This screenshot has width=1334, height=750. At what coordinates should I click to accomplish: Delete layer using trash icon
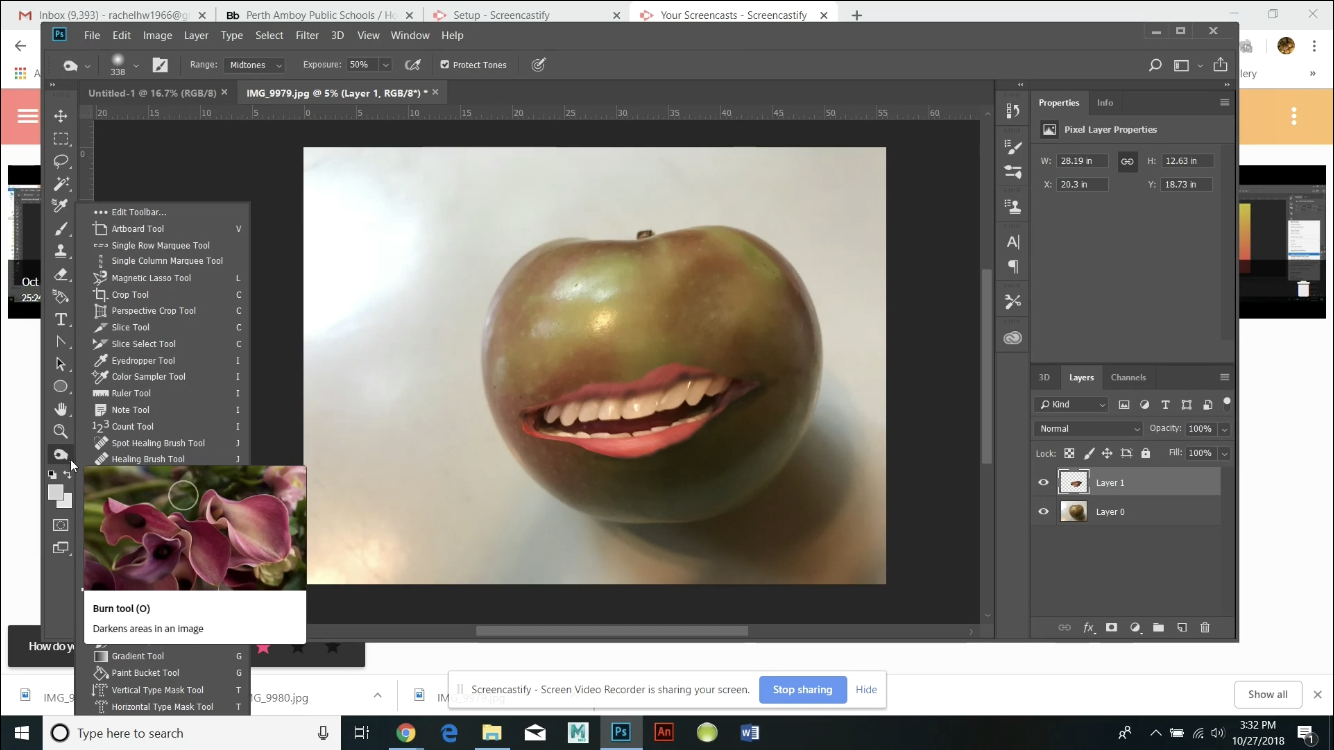[x=1204, y=628]
